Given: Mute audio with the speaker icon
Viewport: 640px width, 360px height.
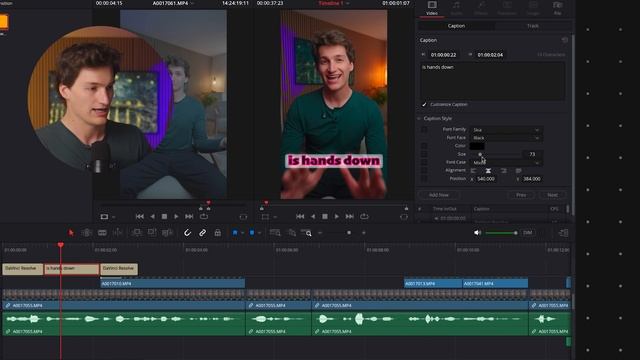Looking at the screenshot, I should pyautogui.click(x=478, y=233).
